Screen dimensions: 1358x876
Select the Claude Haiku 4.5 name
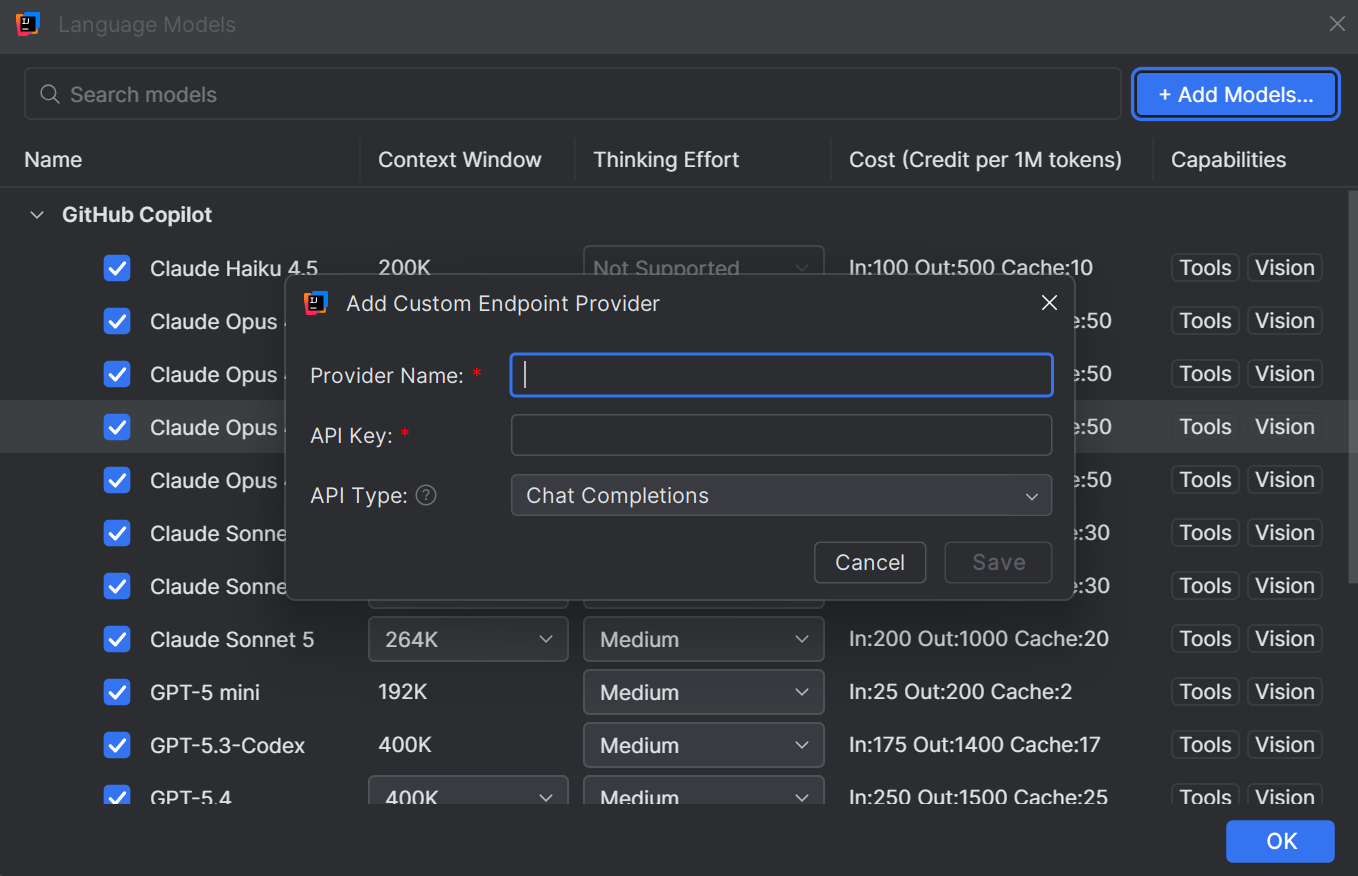234,268
